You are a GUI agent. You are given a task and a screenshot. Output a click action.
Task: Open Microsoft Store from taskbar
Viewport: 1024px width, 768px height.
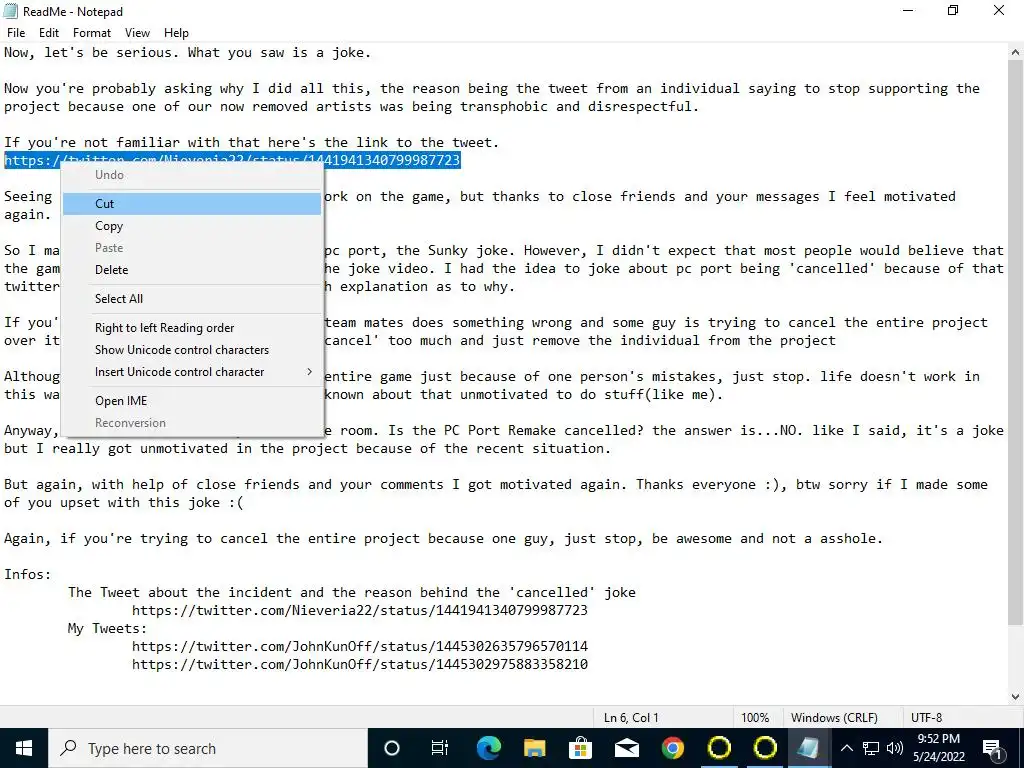[580, 748]
